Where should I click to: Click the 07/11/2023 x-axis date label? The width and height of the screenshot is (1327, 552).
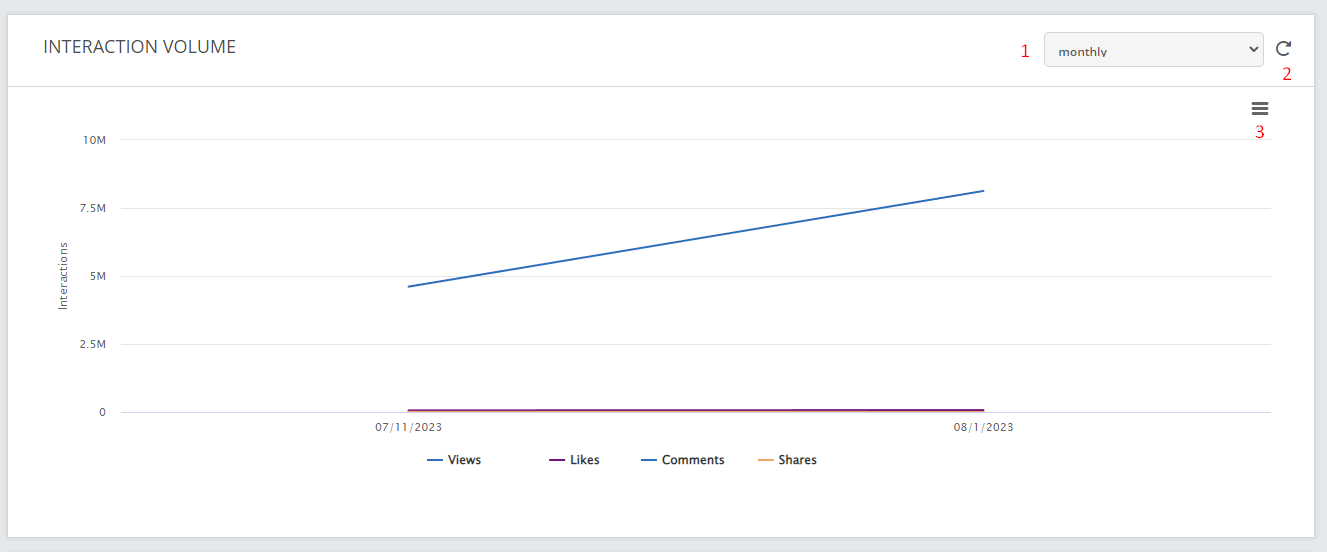409,427
